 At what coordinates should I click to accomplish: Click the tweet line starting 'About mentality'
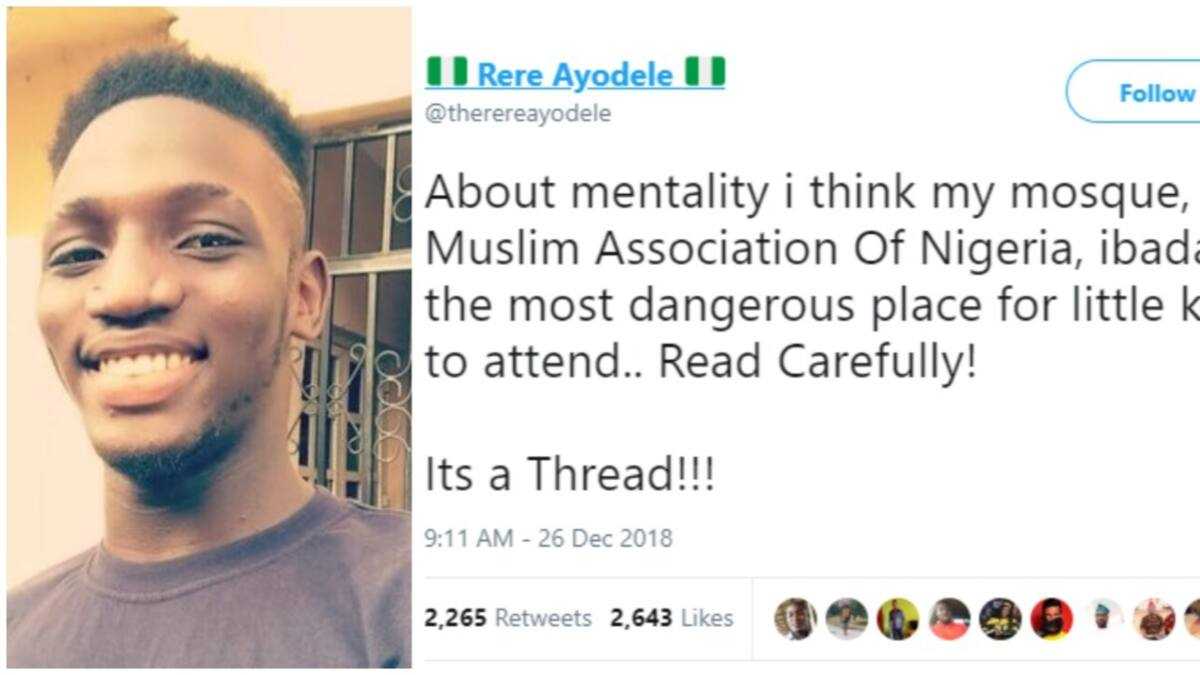click(812, 193)
